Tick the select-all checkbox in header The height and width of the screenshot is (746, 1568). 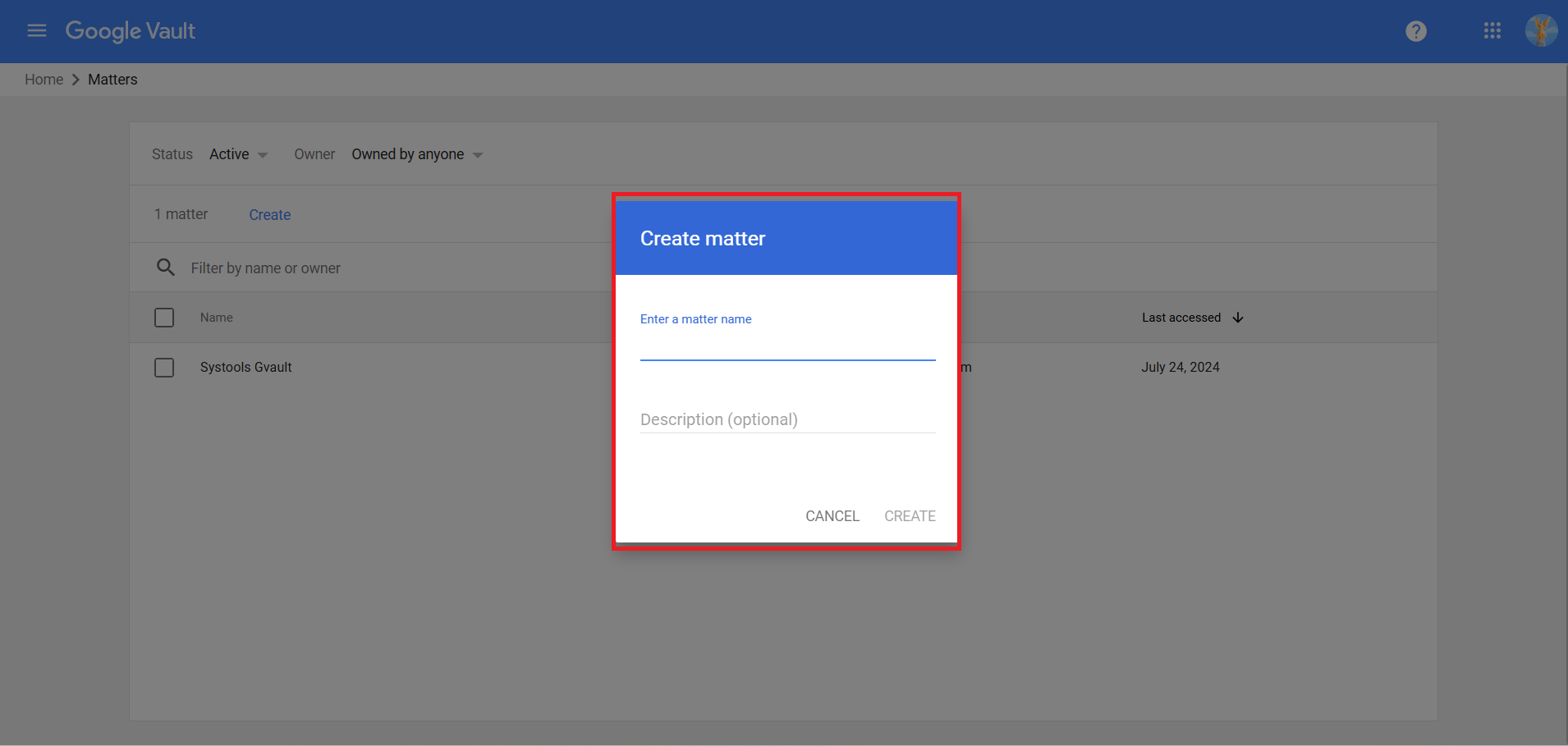[164, 318]
